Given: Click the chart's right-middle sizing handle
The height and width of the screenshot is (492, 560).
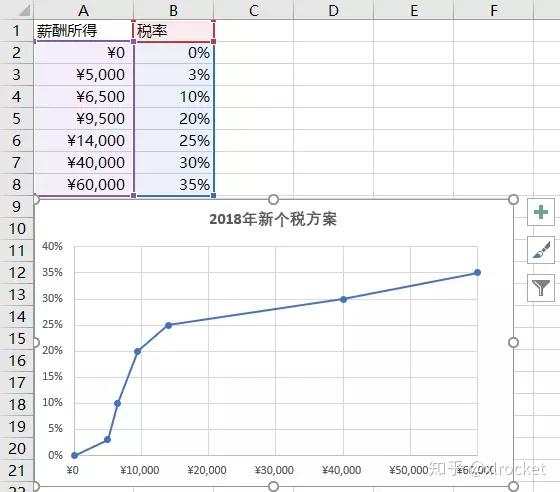Looking at the screenshot, I should click(513, 342).
